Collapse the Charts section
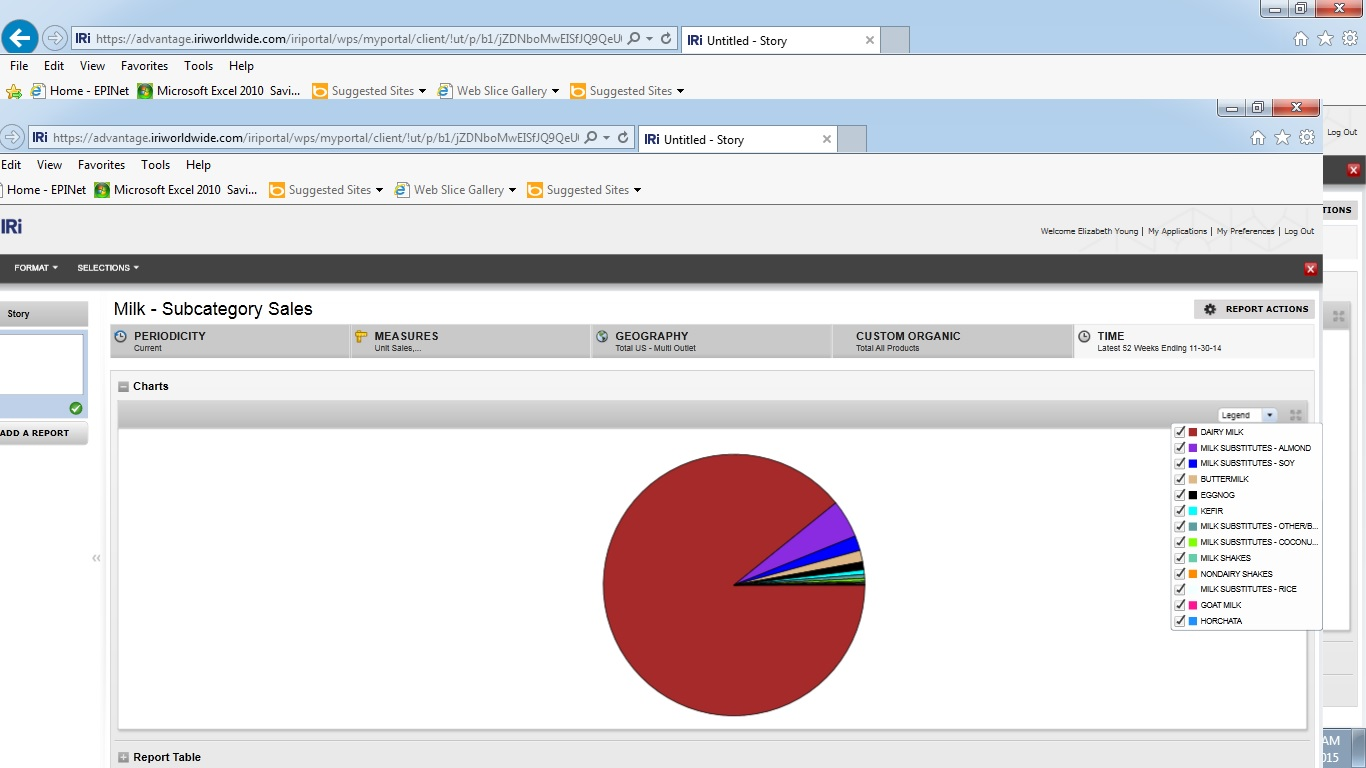Screen dimensions: 1366x768 [x=123, y=386]
